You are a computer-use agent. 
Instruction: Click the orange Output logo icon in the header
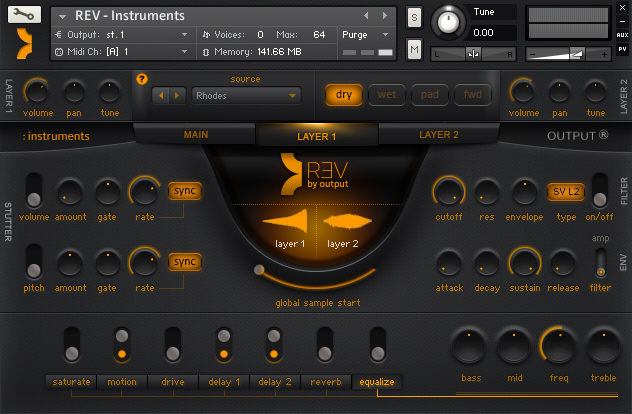coord(25,44)
